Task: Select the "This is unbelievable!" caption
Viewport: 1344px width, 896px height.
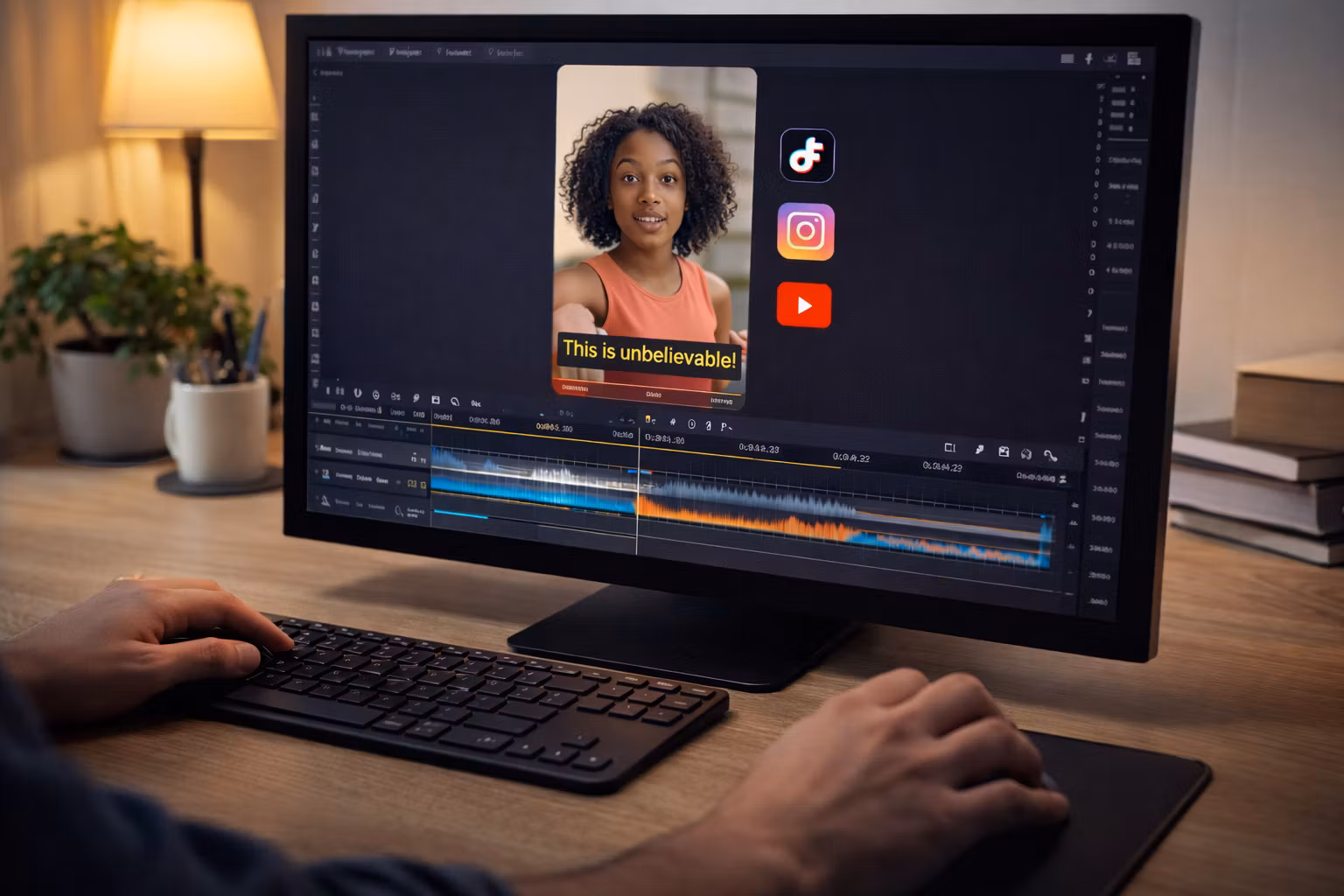Action: [x=649, y=354]
